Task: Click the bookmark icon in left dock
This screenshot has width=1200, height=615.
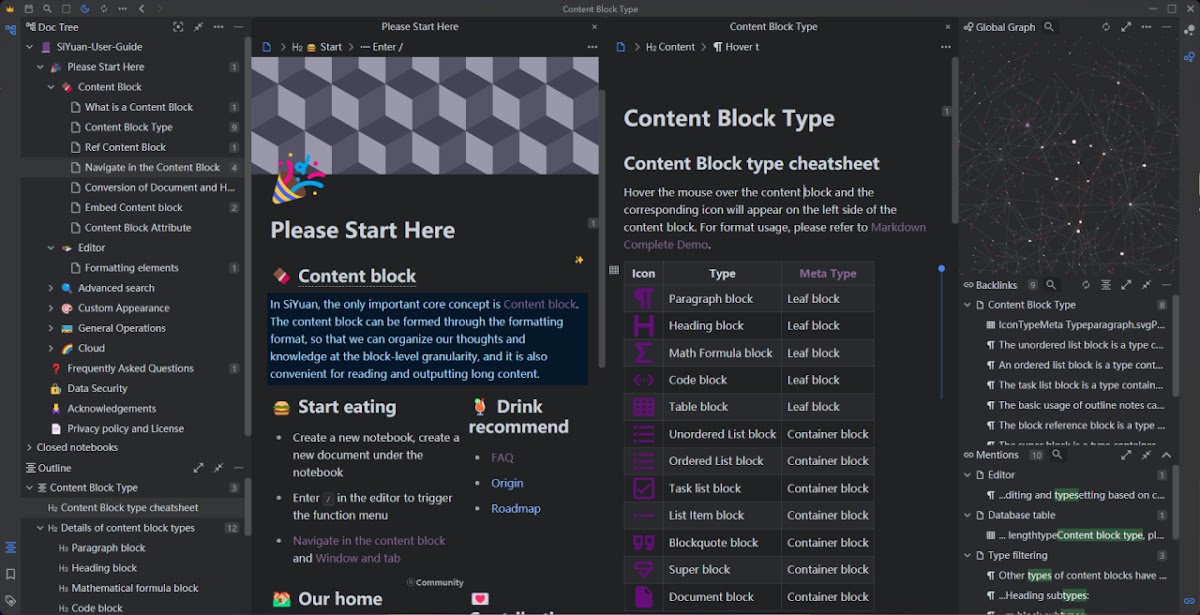Action: (10, 574)
